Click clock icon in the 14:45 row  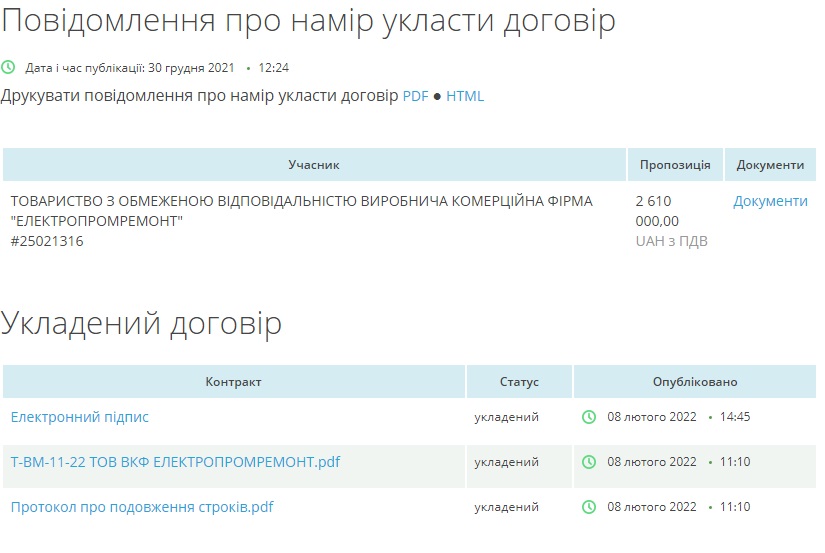[589, 417]
